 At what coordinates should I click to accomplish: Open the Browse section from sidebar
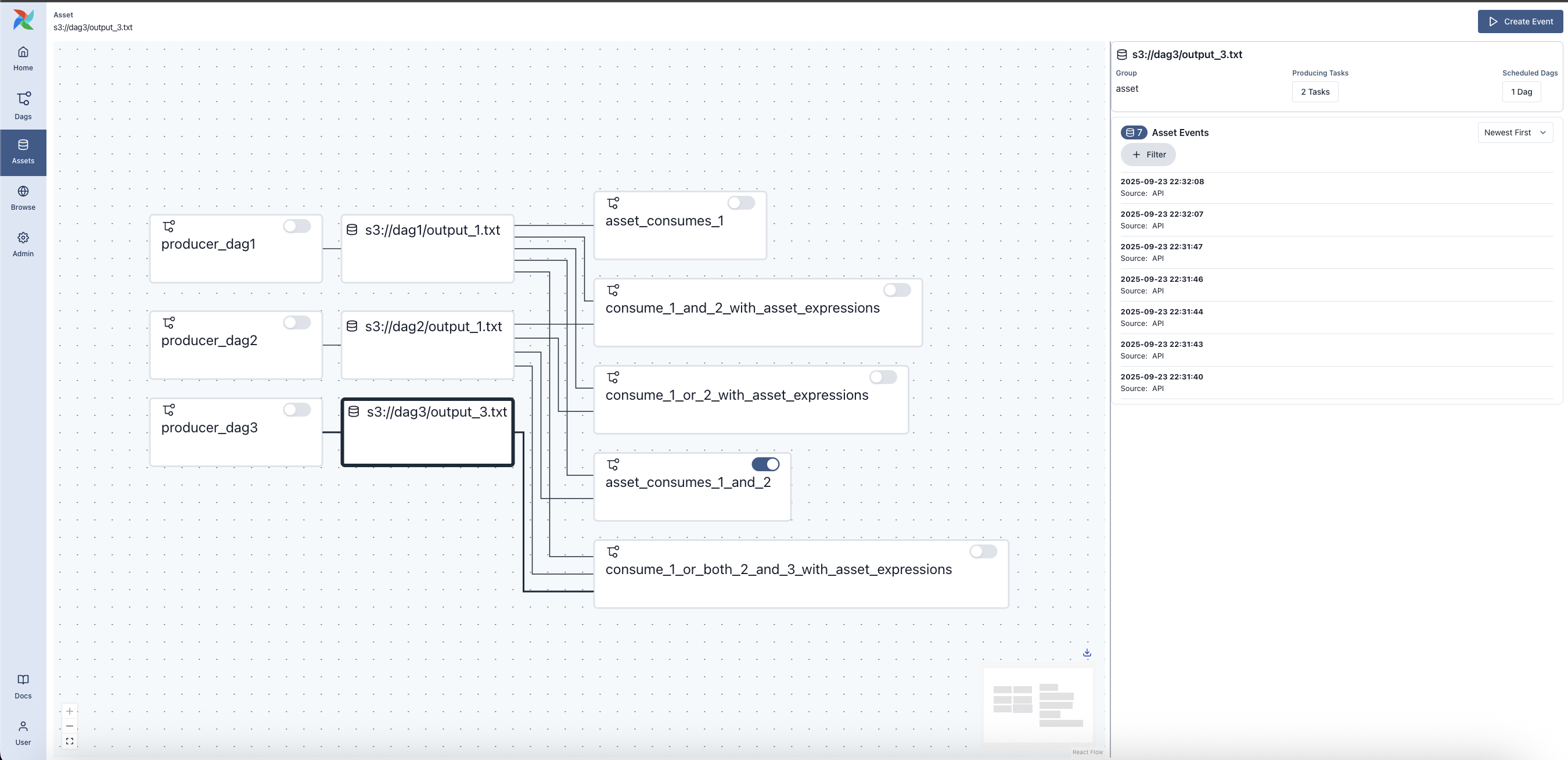coord(23,197)
